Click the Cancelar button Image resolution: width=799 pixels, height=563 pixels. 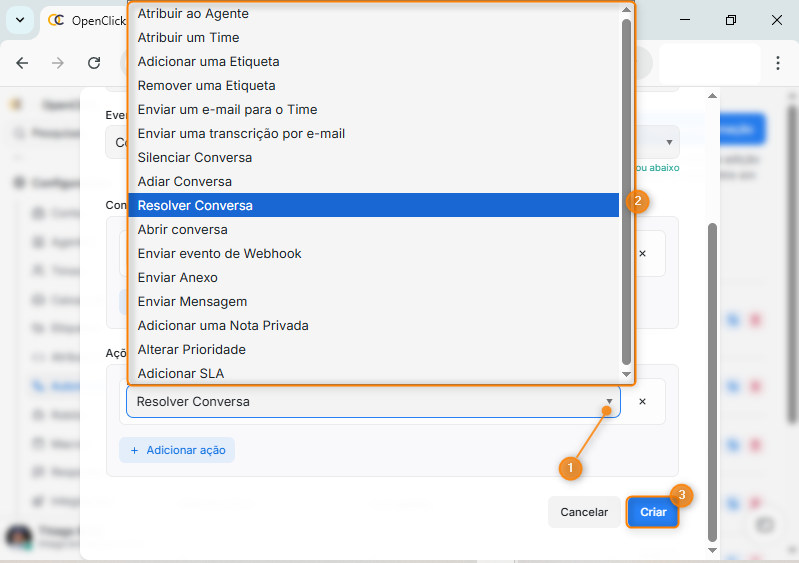[584, 512]
